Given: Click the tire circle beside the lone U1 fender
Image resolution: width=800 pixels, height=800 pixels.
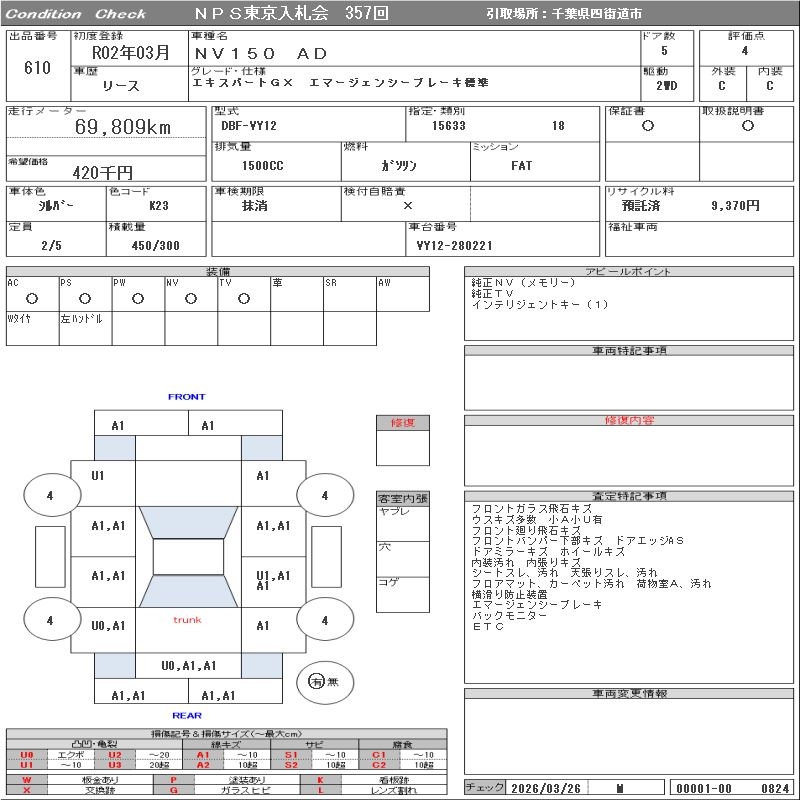Looking at the screenshot, I should [50, 495].
